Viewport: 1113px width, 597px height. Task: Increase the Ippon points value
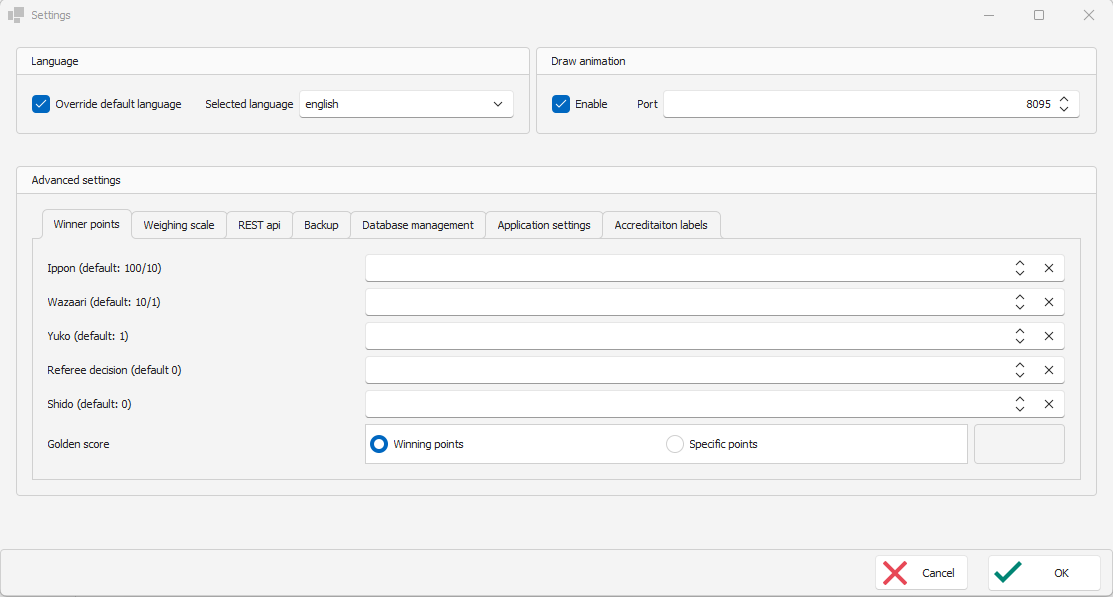(1020, 263)
